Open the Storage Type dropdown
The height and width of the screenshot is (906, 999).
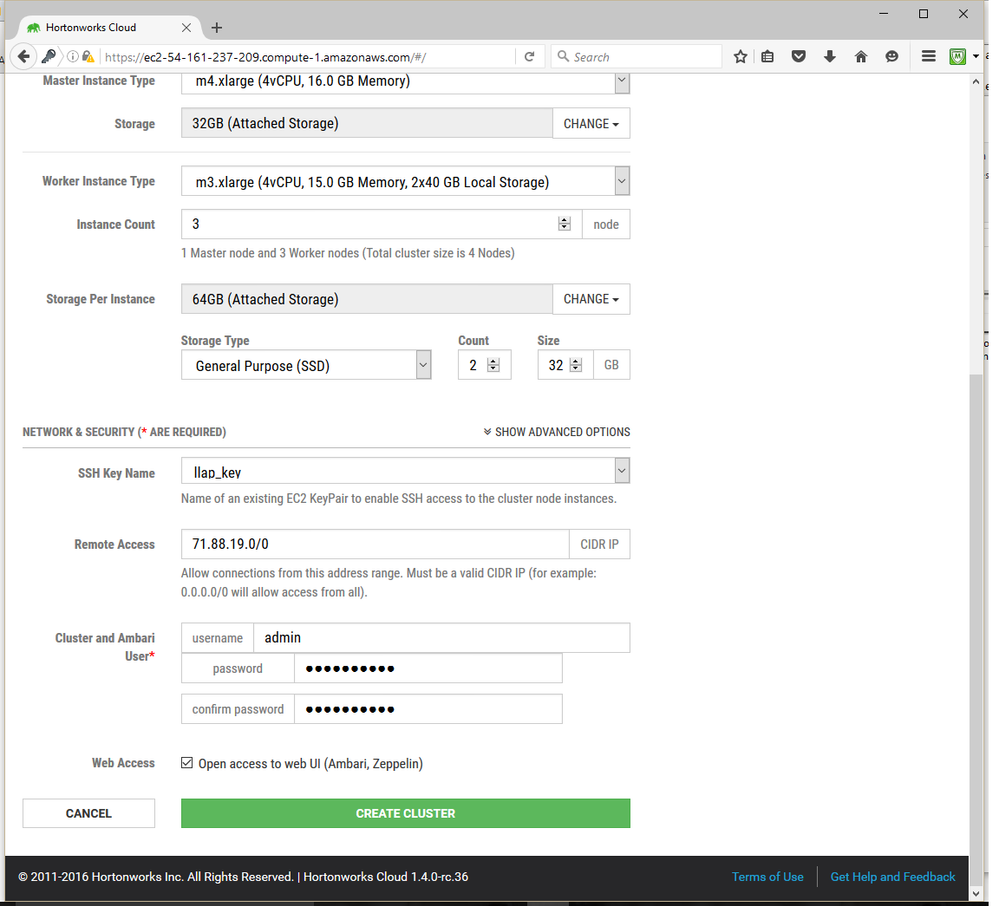pos(422,364)
